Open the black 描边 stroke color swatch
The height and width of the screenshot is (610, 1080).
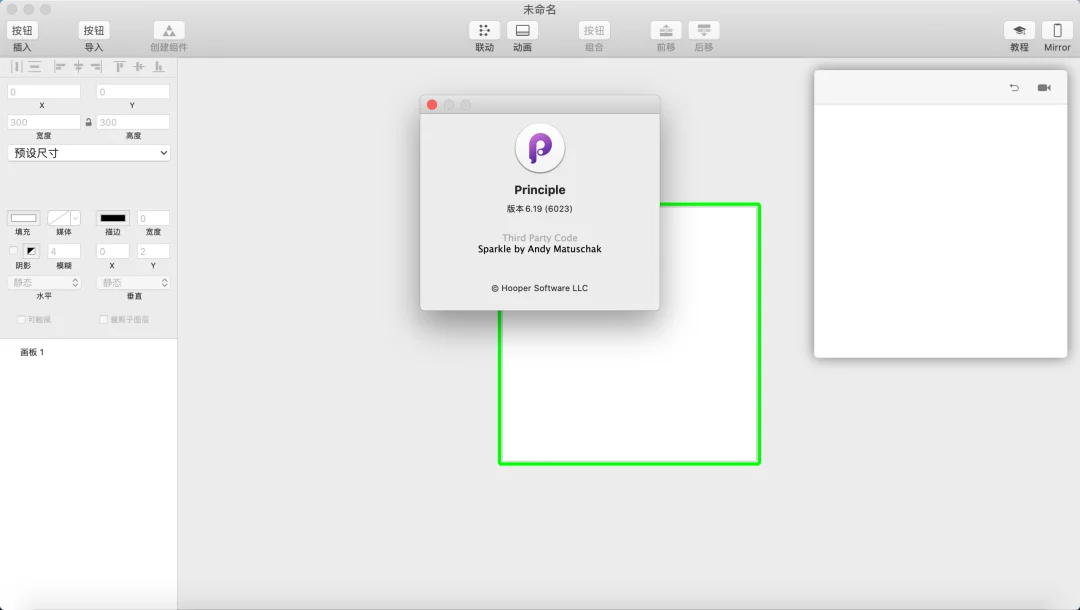pyautogui.click(x=113, y=218)
